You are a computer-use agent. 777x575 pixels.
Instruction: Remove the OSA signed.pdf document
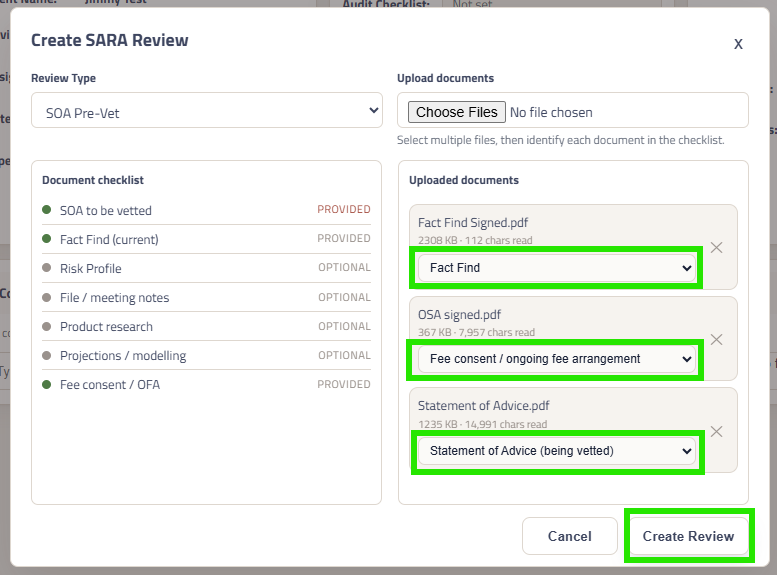(716, 340)
